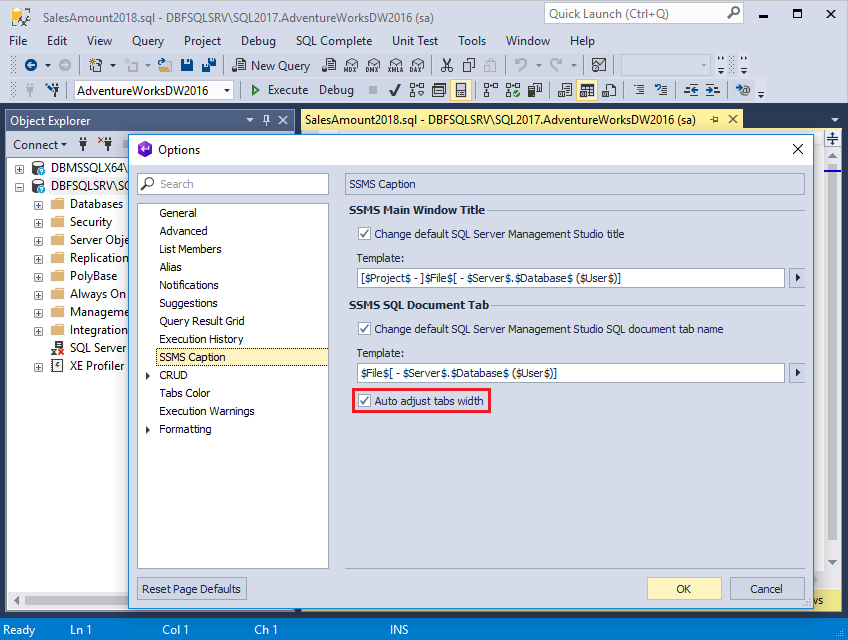The height and width of the screenshot is (640, 848).
Task: Click the New Query toolbar button
Action: [x=271, y=65]
